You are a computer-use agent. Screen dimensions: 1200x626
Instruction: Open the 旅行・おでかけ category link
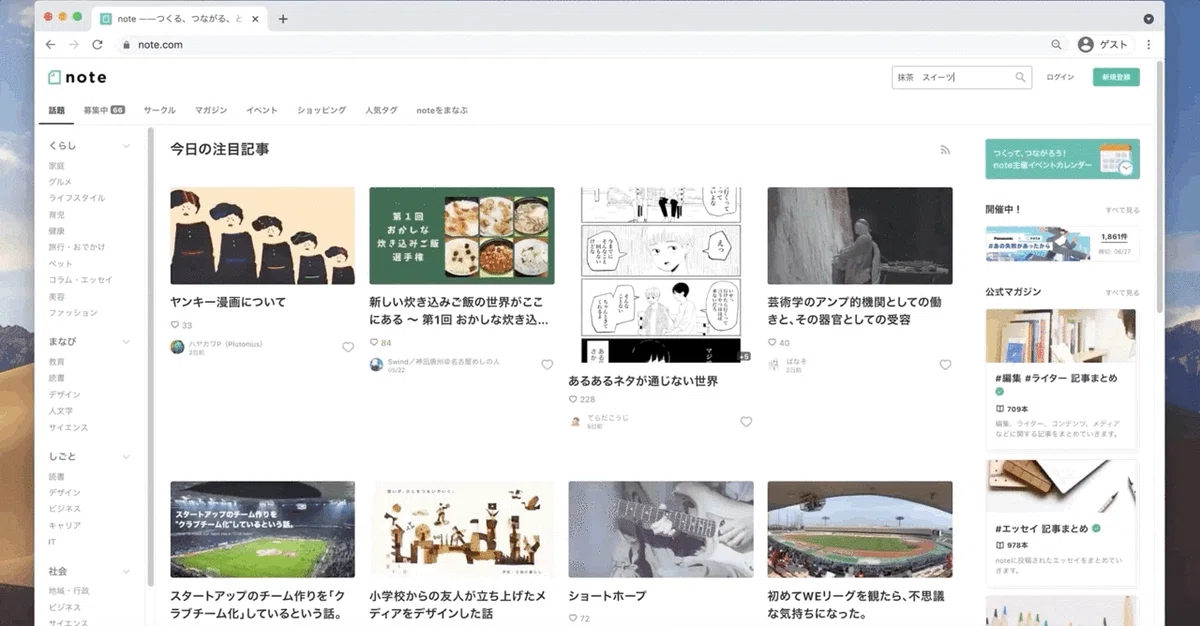pos(77,247)
